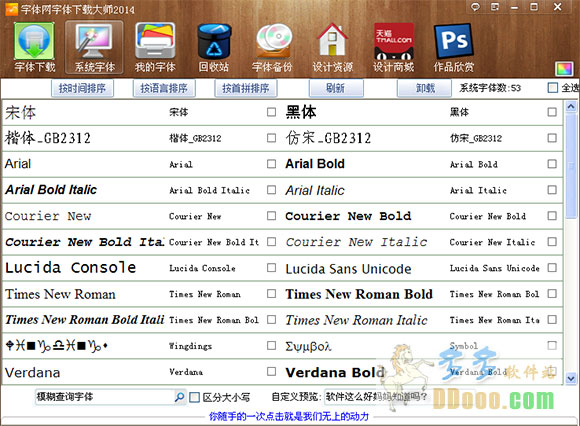
Task: Select the Courier New Bold preview text
Action: 348,216
